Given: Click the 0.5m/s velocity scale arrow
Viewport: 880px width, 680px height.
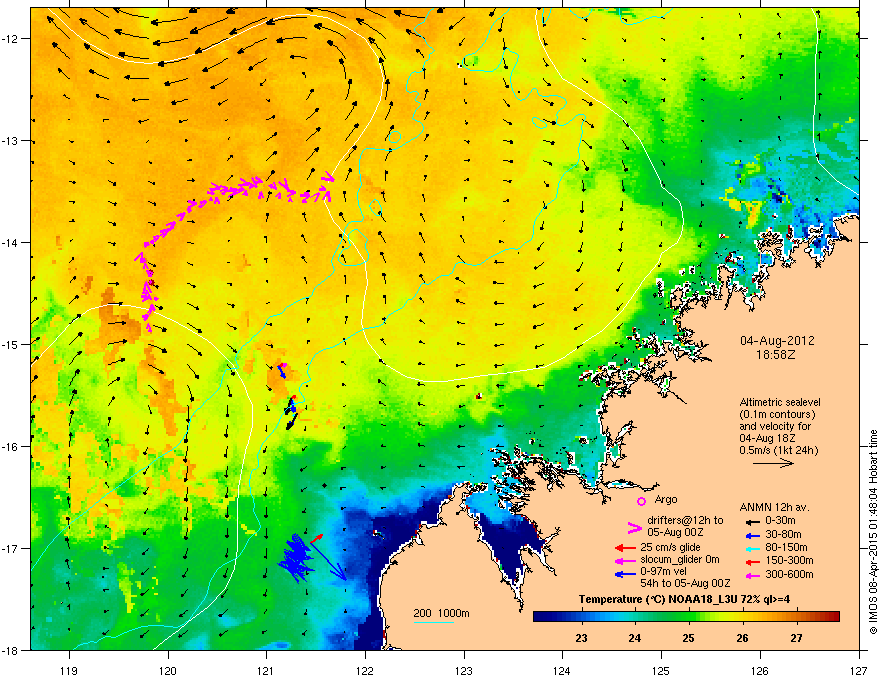Looking at the screenshot, I should click(773, 463).
